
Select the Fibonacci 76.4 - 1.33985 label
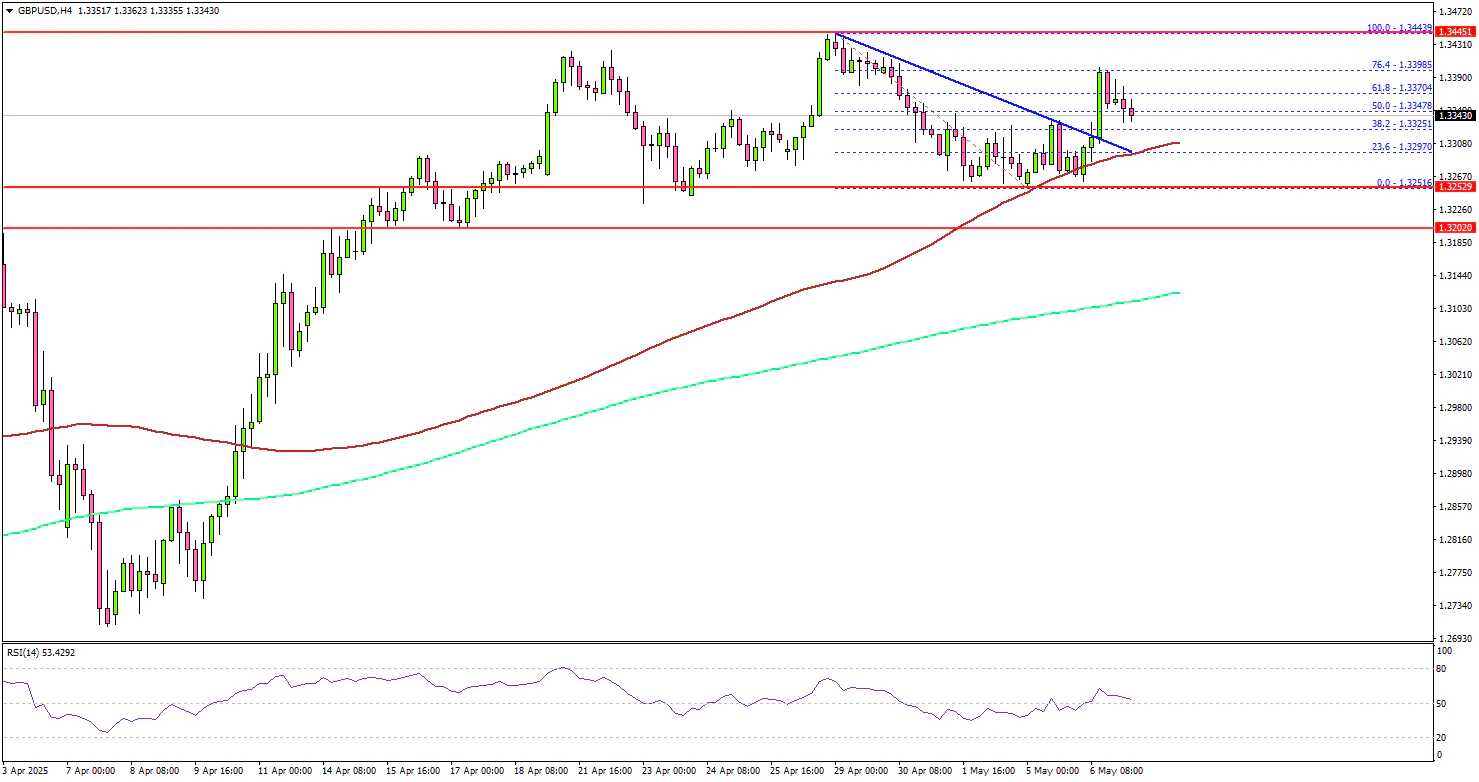click(1403, 64)
